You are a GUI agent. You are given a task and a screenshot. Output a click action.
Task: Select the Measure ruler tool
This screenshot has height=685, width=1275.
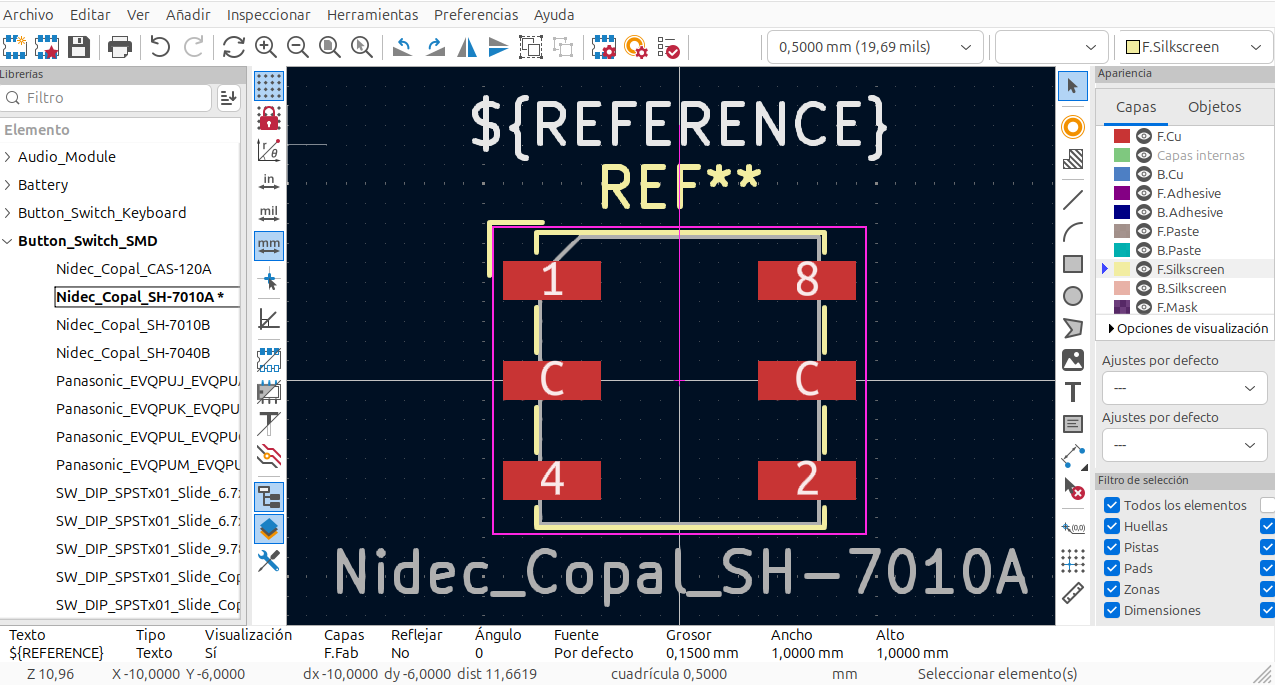(x=1072, y=593)
